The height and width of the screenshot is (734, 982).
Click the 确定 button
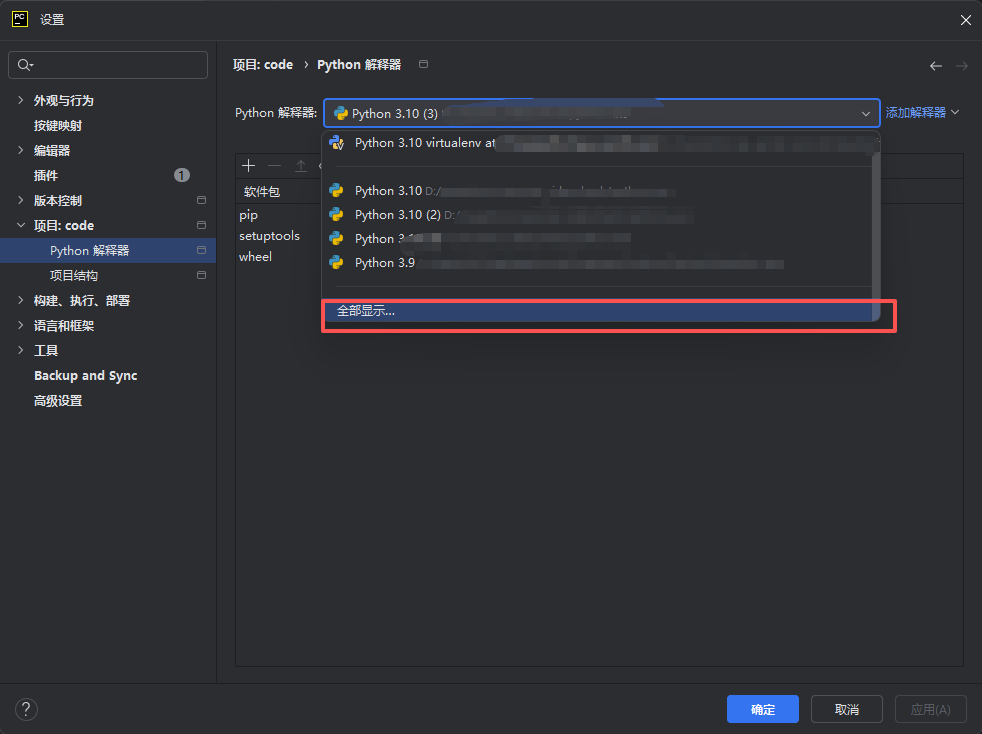[x=763, y=709]
